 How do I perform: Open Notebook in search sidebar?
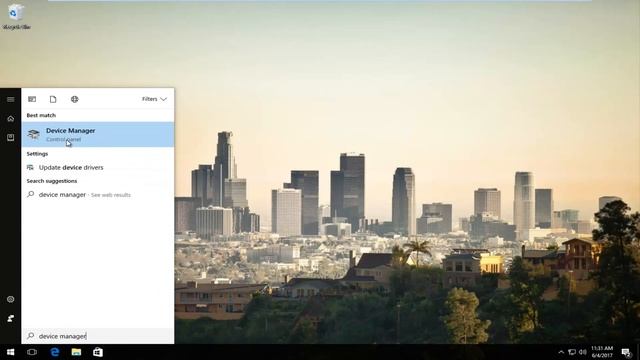[11, 138]
